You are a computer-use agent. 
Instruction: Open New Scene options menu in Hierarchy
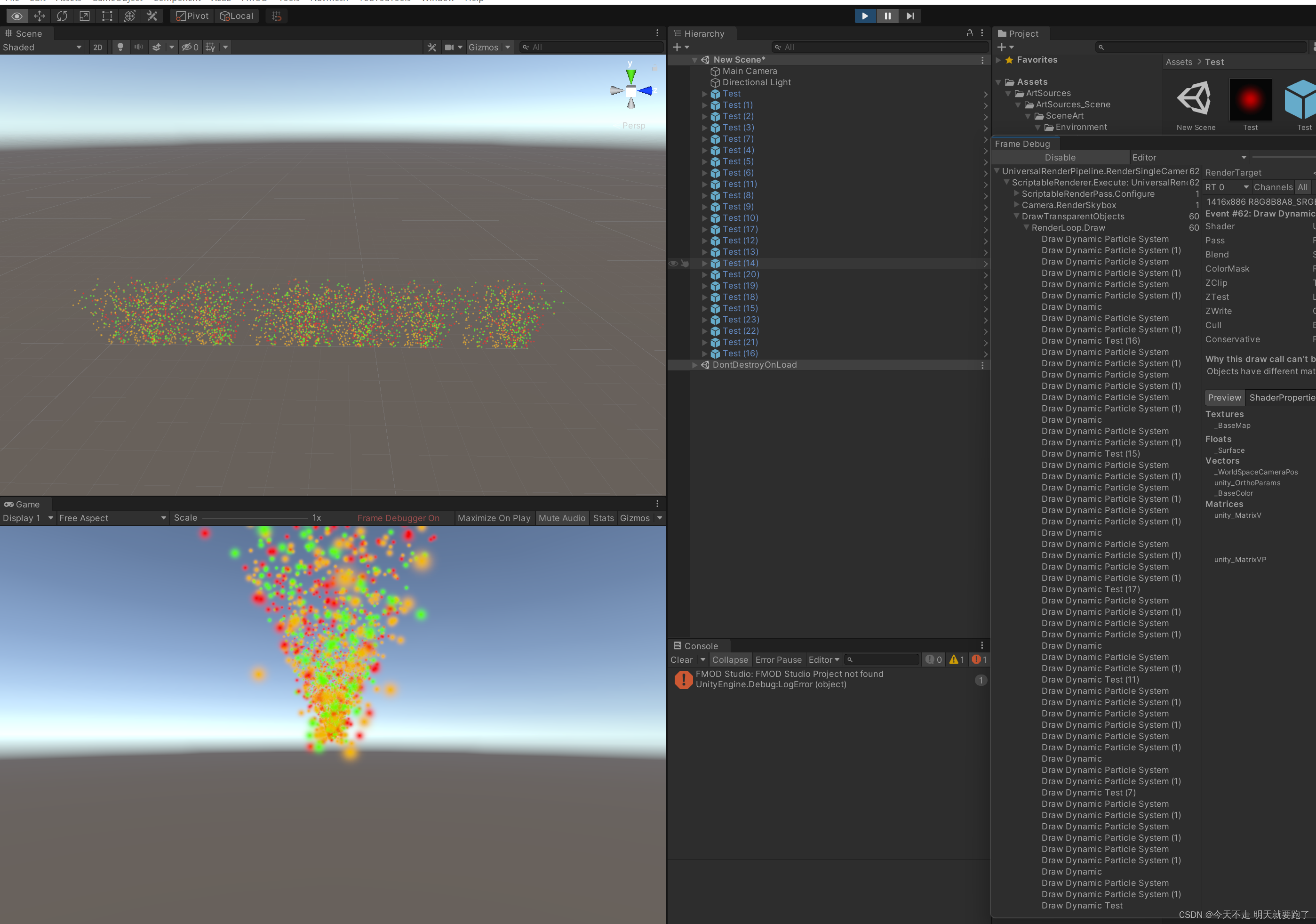click(x=982, y=60)
